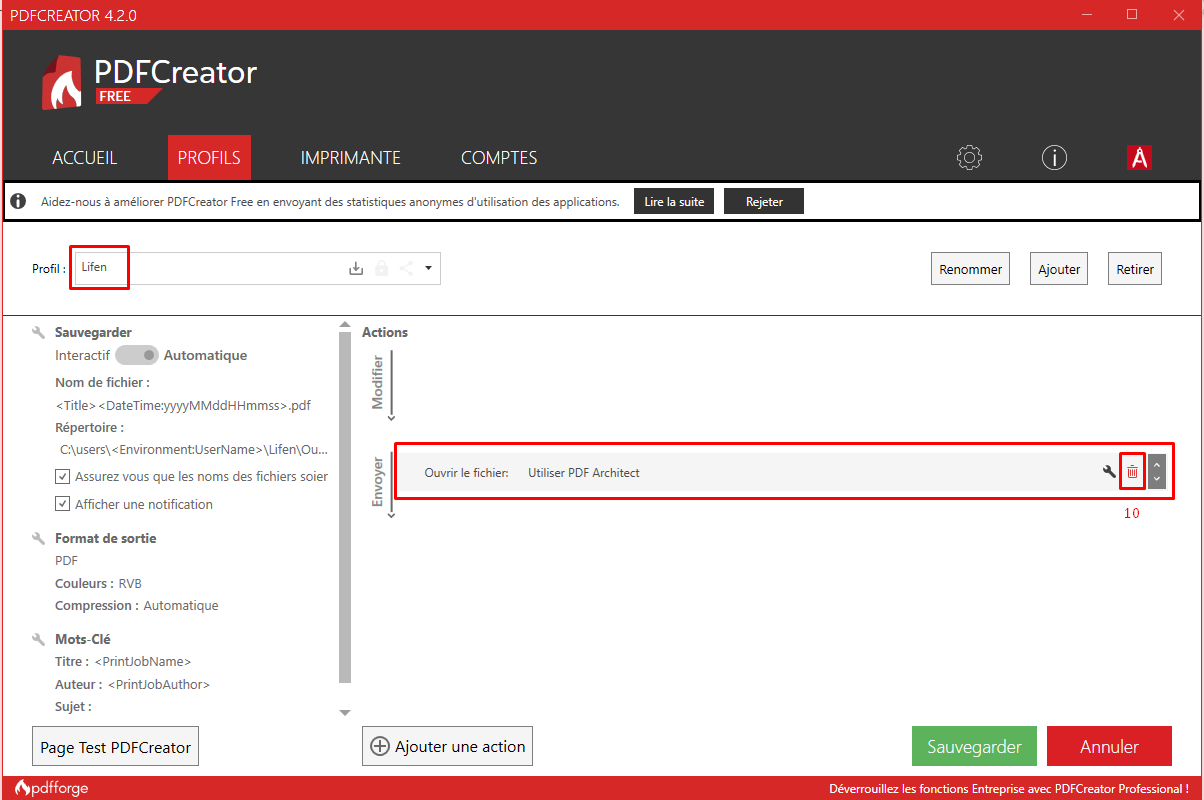The height and width of the screenshot is (800, 1204).
Task: Delete the Ouvrir le fichier action
Action: tap(1132, 472)
